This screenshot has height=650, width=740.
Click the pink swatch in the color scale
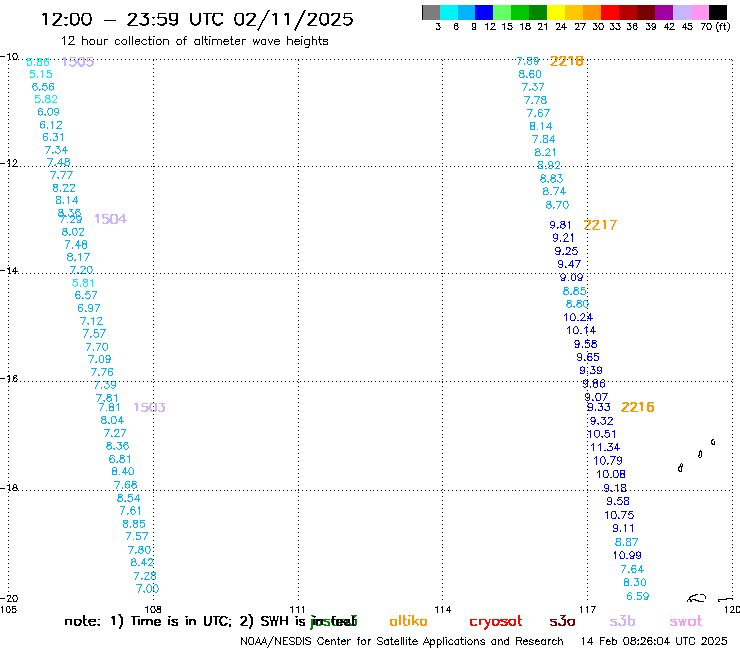pos(700,12)
